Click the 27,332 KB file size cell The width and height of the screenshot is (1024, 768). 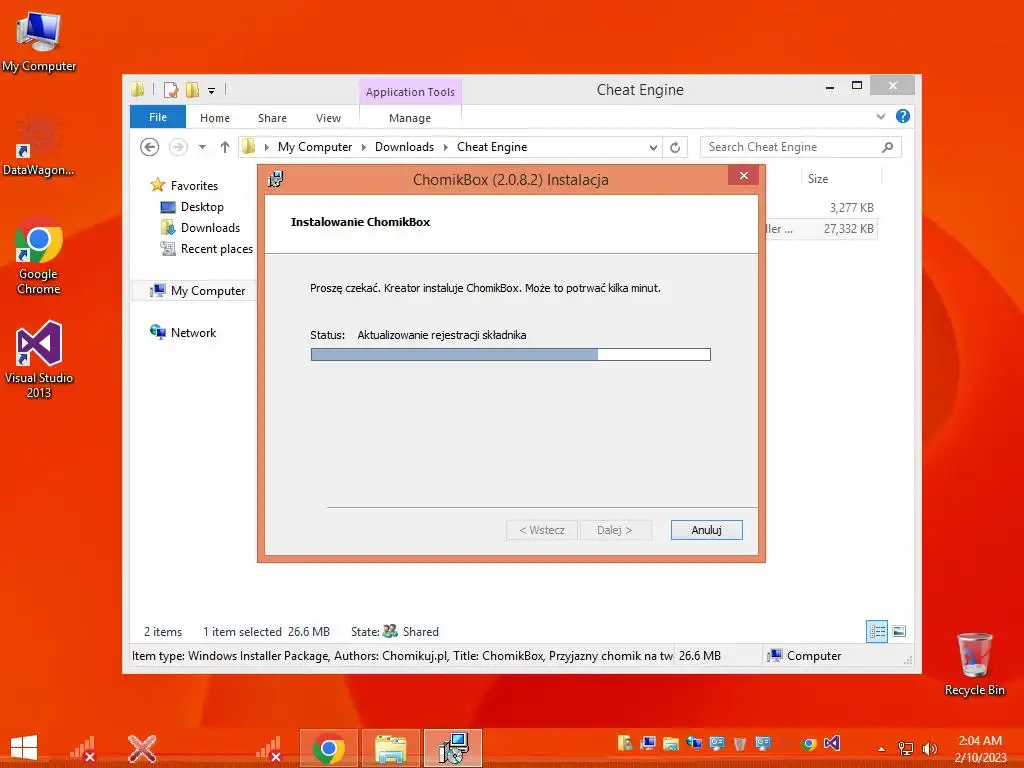848,229
